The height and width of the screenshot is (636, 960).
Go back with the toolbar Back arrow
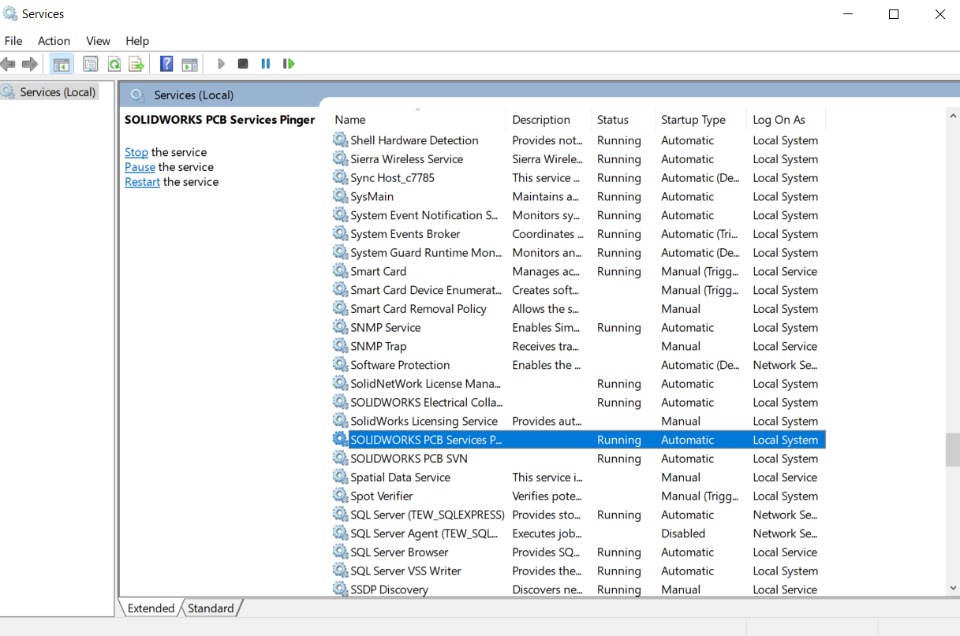coord(8,64)
